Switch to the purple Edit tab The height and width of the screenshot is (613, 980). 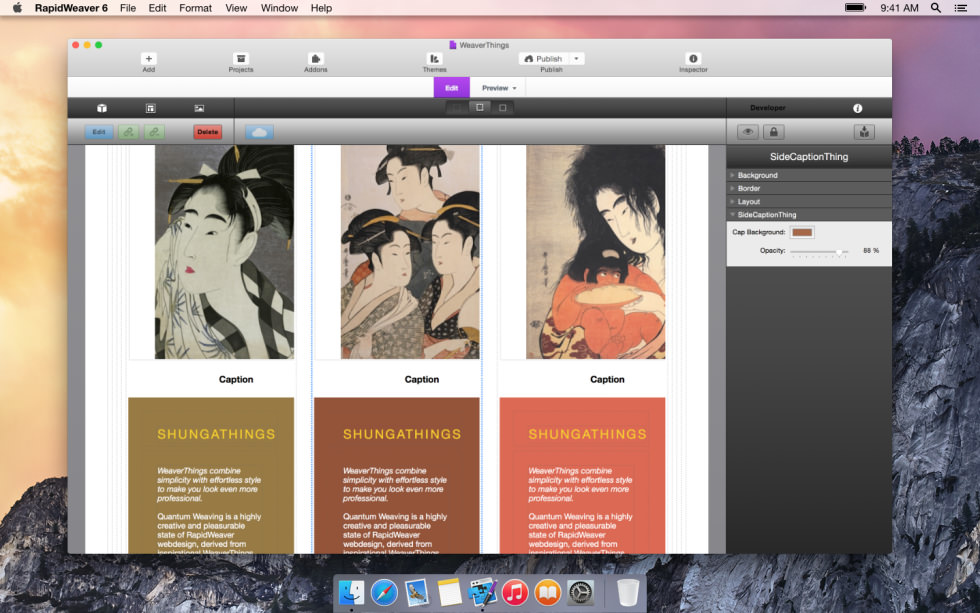(x=451, y=87)
